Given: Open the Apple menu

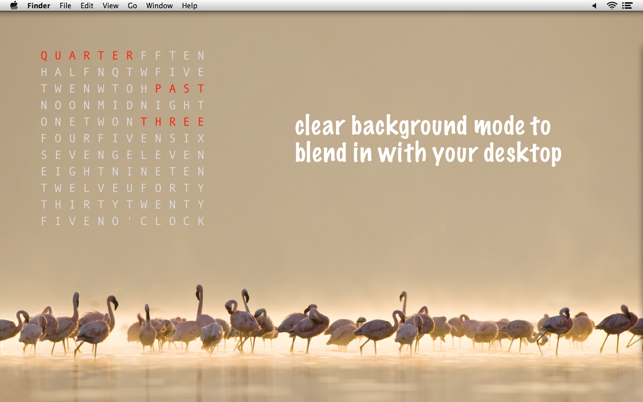Looking at the screenshot, I should 14,5.
